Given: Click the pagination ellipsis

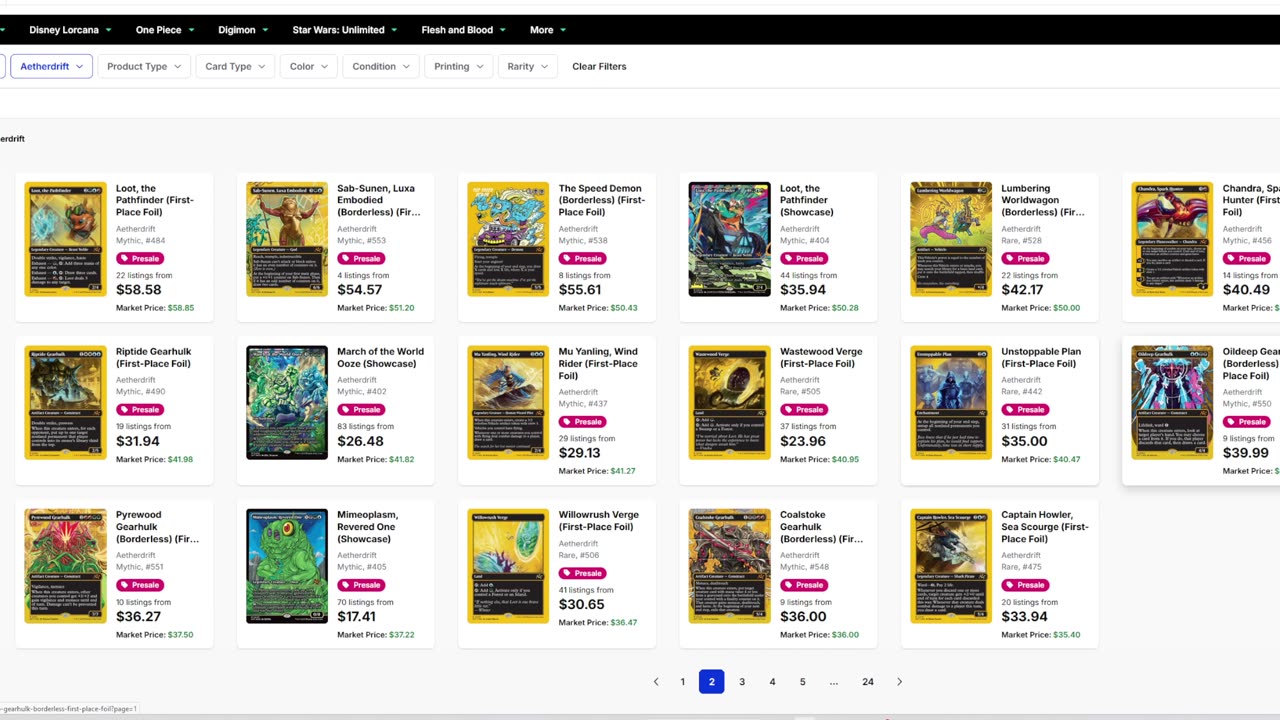Looking at the screenshot, I should (x=833, y=682).
